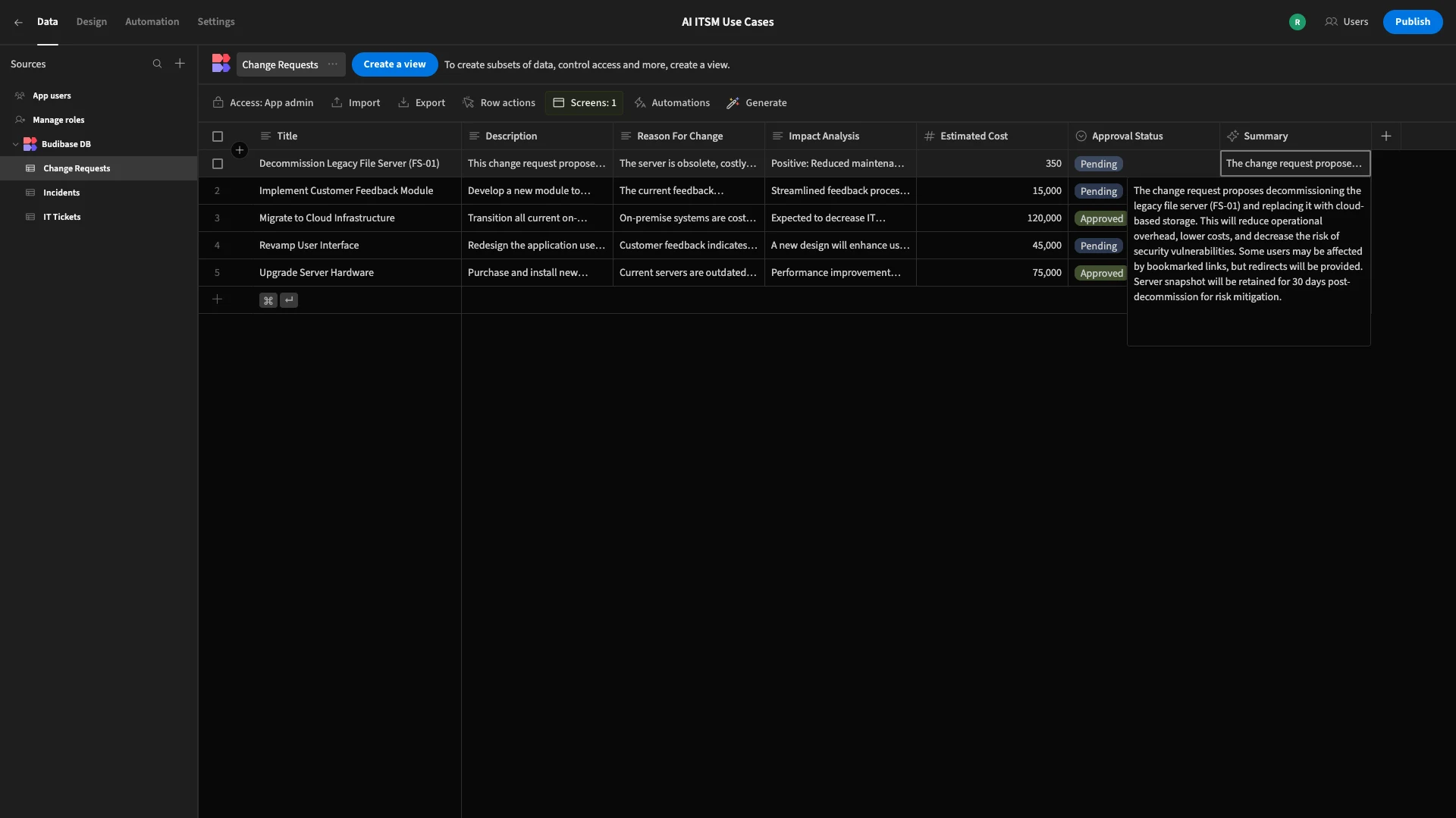Add a new source with plus icon
The image size is (1456, 818).
(180, 64)
